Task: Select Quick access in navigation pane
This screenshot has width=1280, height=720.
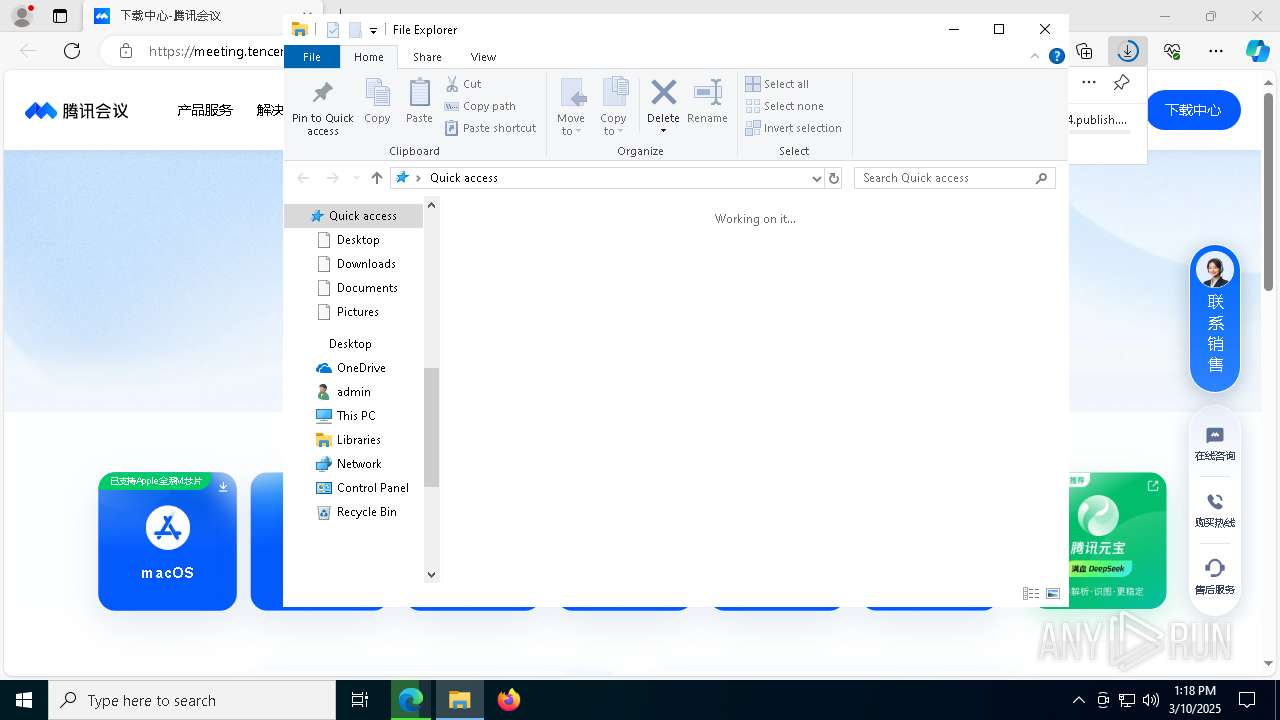Action: [x=354, y=216]
